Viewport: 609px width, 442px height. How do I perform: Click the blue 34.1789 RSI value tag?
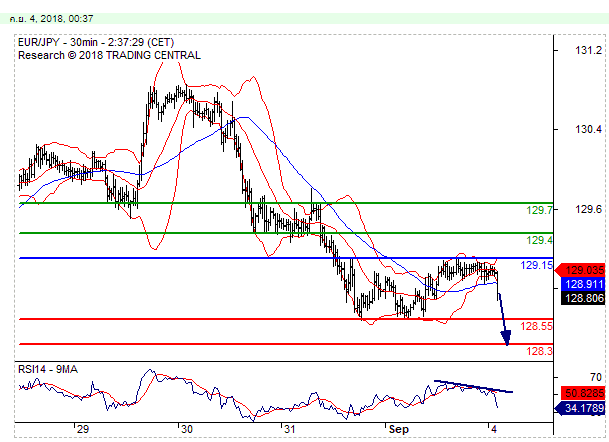[581, 408]
